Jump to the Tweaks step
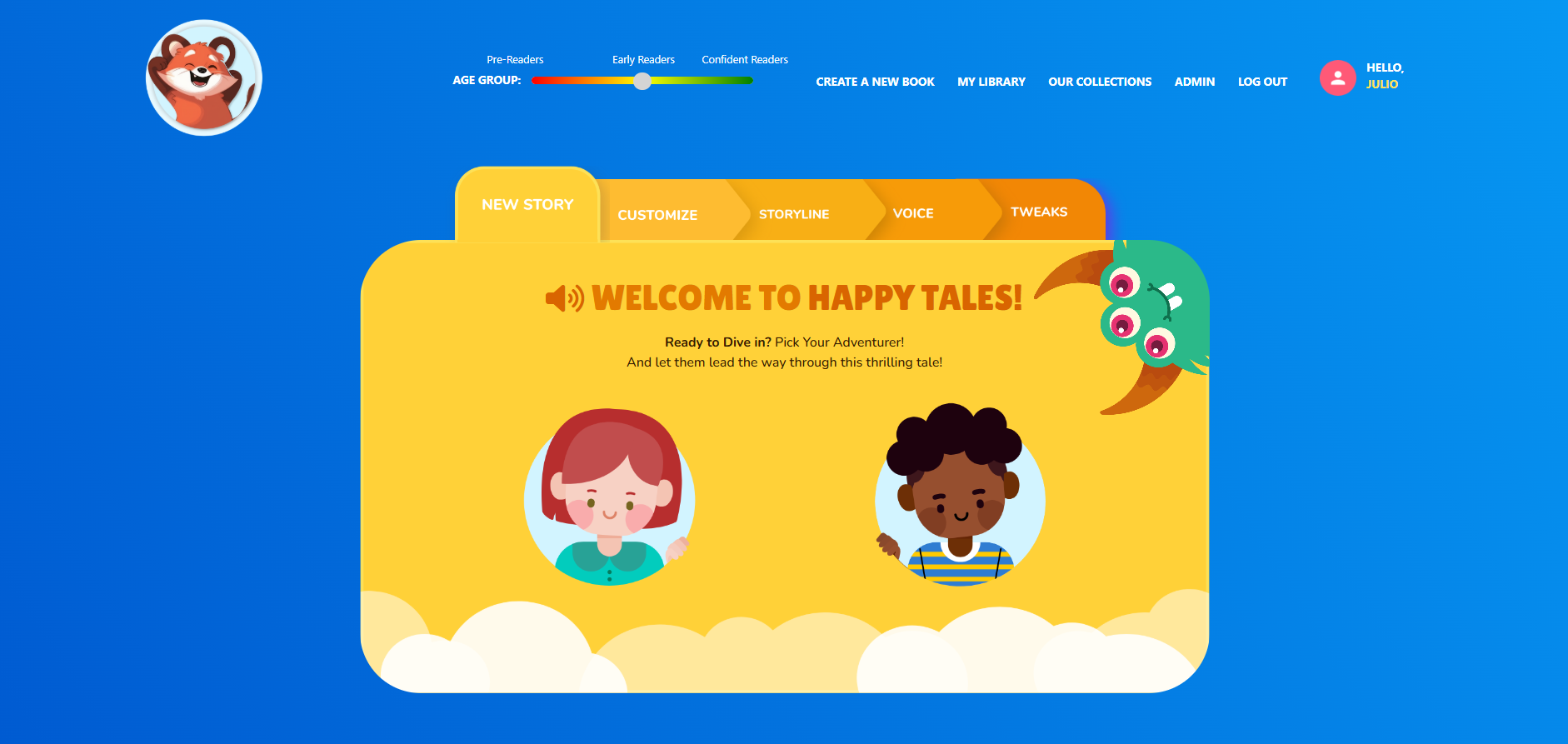This screenshot has width=1568, height=744. [x=1039, y=212]
